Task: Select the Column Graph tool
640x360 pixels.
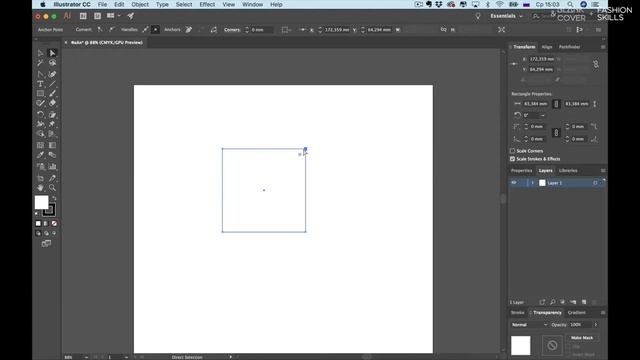Action: pos(52,166)
